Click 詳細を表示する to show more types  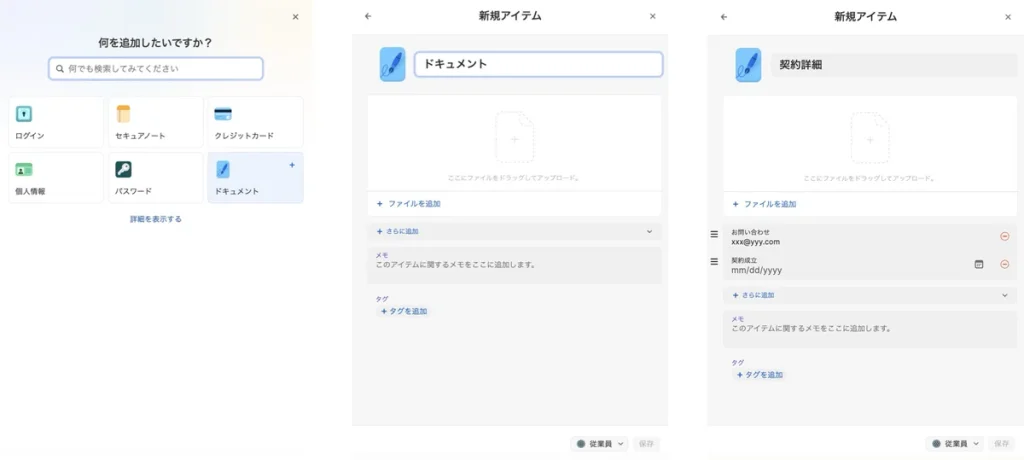click(x=156, y=218)
